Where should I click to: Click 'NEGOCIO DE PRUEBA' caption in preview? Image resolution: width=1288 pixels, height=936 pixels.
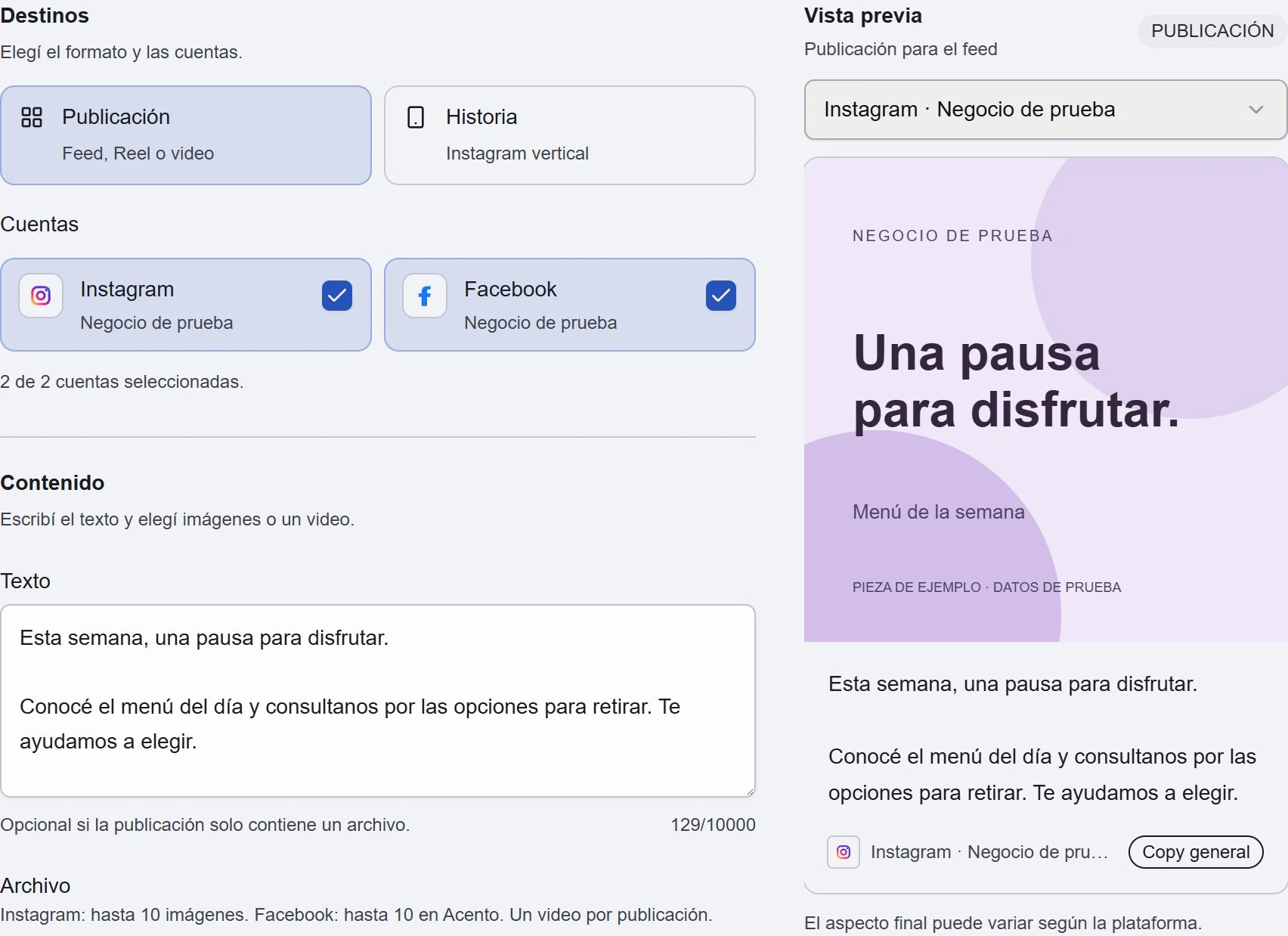click(952, 236)
